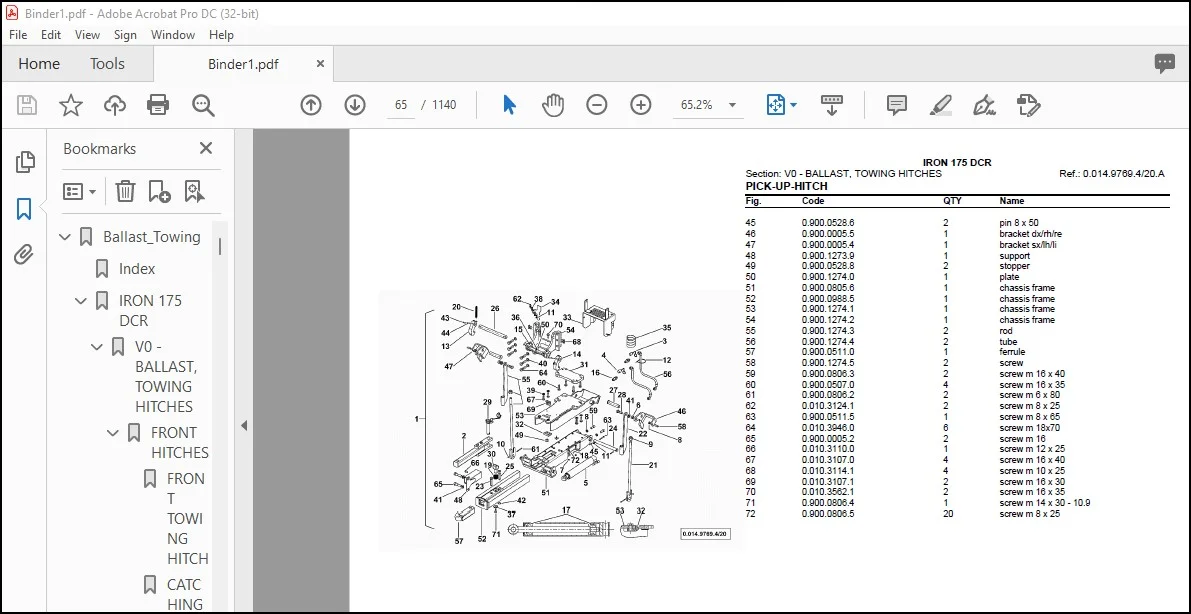The height and width of the screenshot is (614, 1191).
Task: Select the Binder1.pdf document tab
Action: coord(243,64)
